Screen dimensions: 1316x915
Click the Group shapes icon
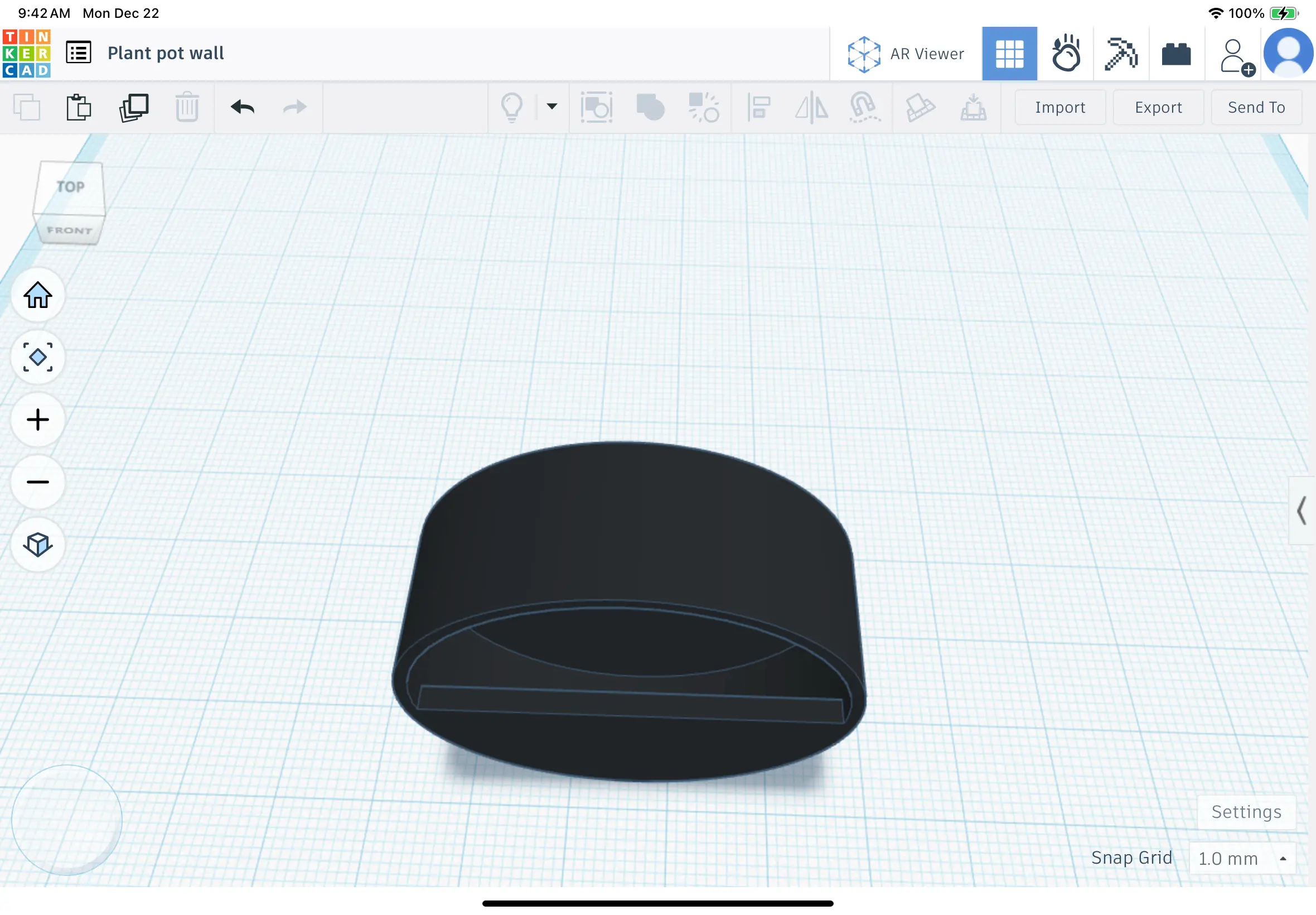click(597, 107)
